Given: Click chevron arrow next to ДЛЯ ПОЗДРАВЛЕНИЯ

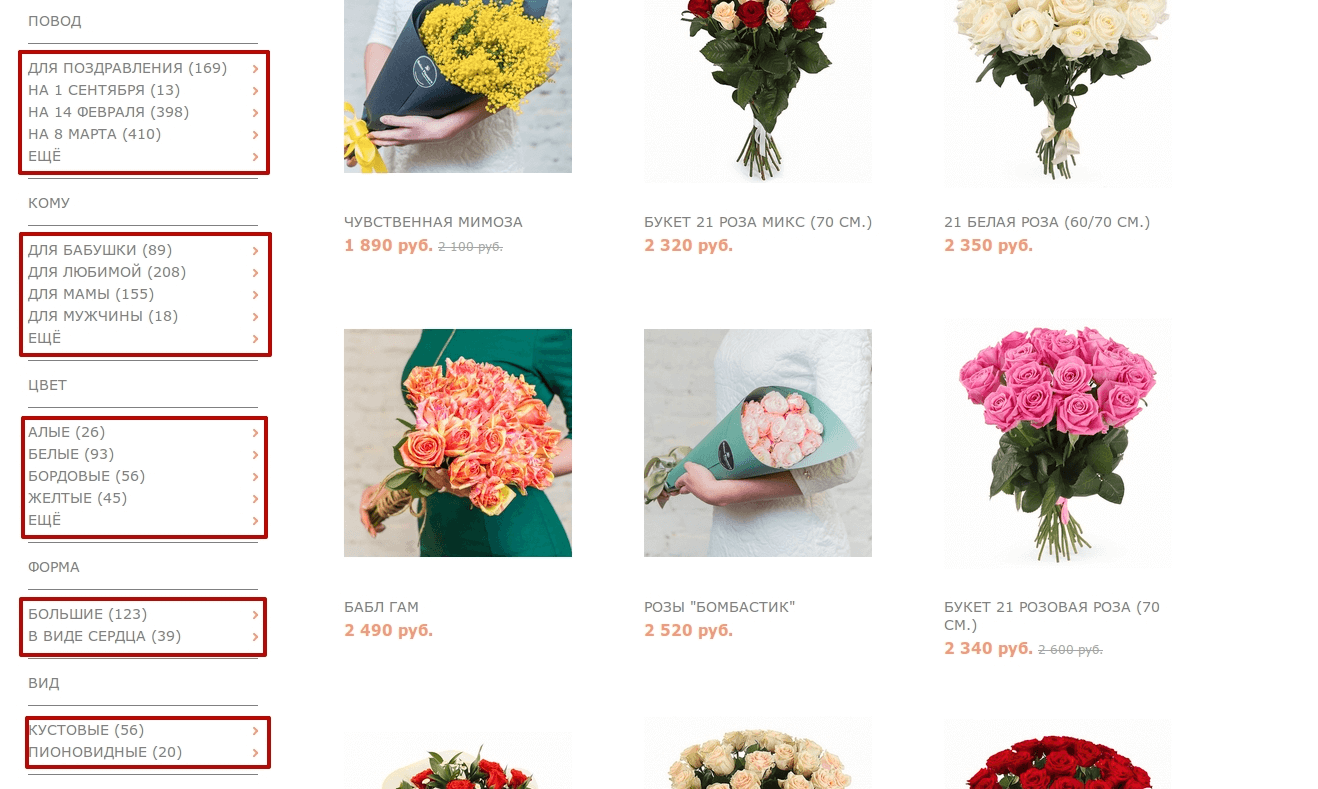Looking at the screenshot, I should pyautogui.click(x=255, y=69).
